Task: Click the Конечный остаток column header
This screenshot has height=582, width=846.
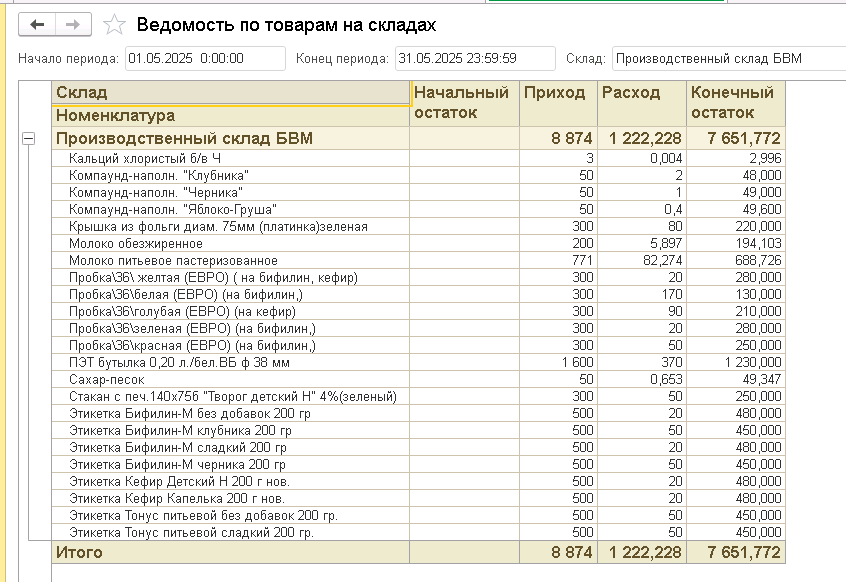Action: point(736,103)
